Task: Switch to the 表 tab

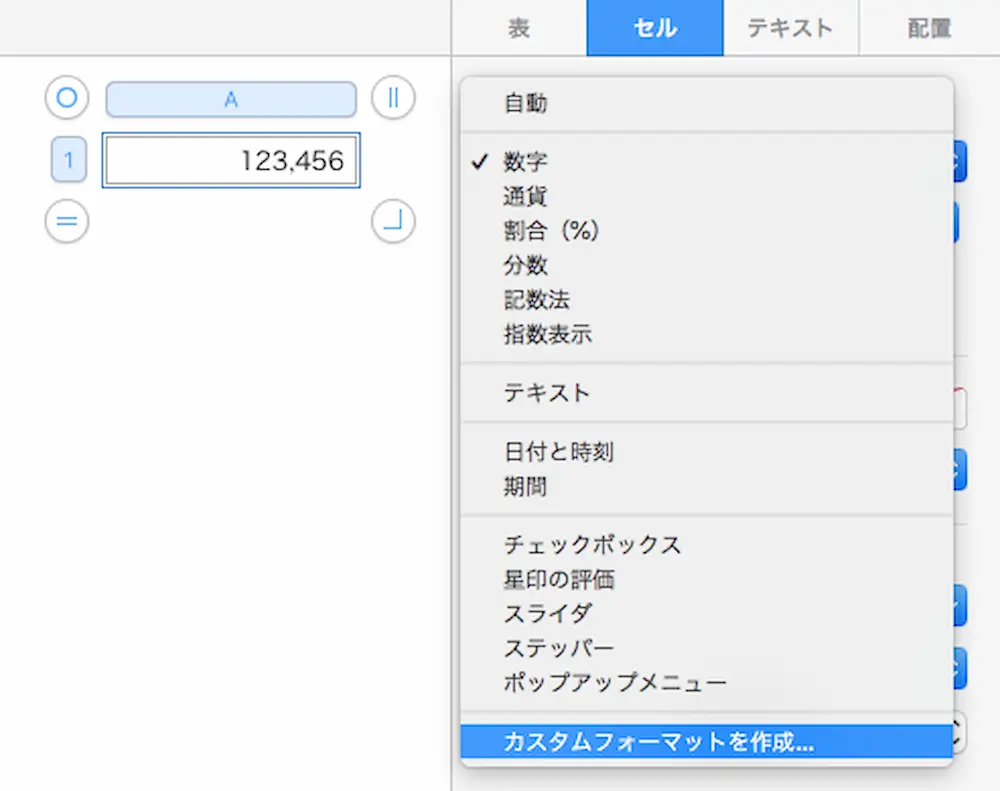Action: (519, 28)
